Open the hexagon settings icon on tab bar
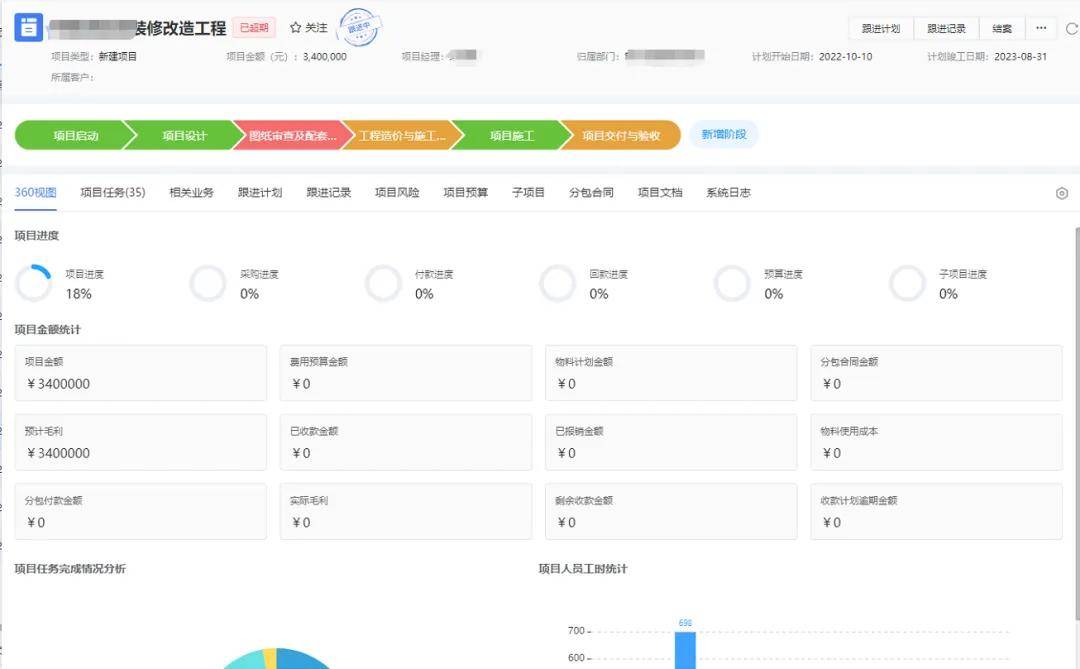 pos(1062,193)
